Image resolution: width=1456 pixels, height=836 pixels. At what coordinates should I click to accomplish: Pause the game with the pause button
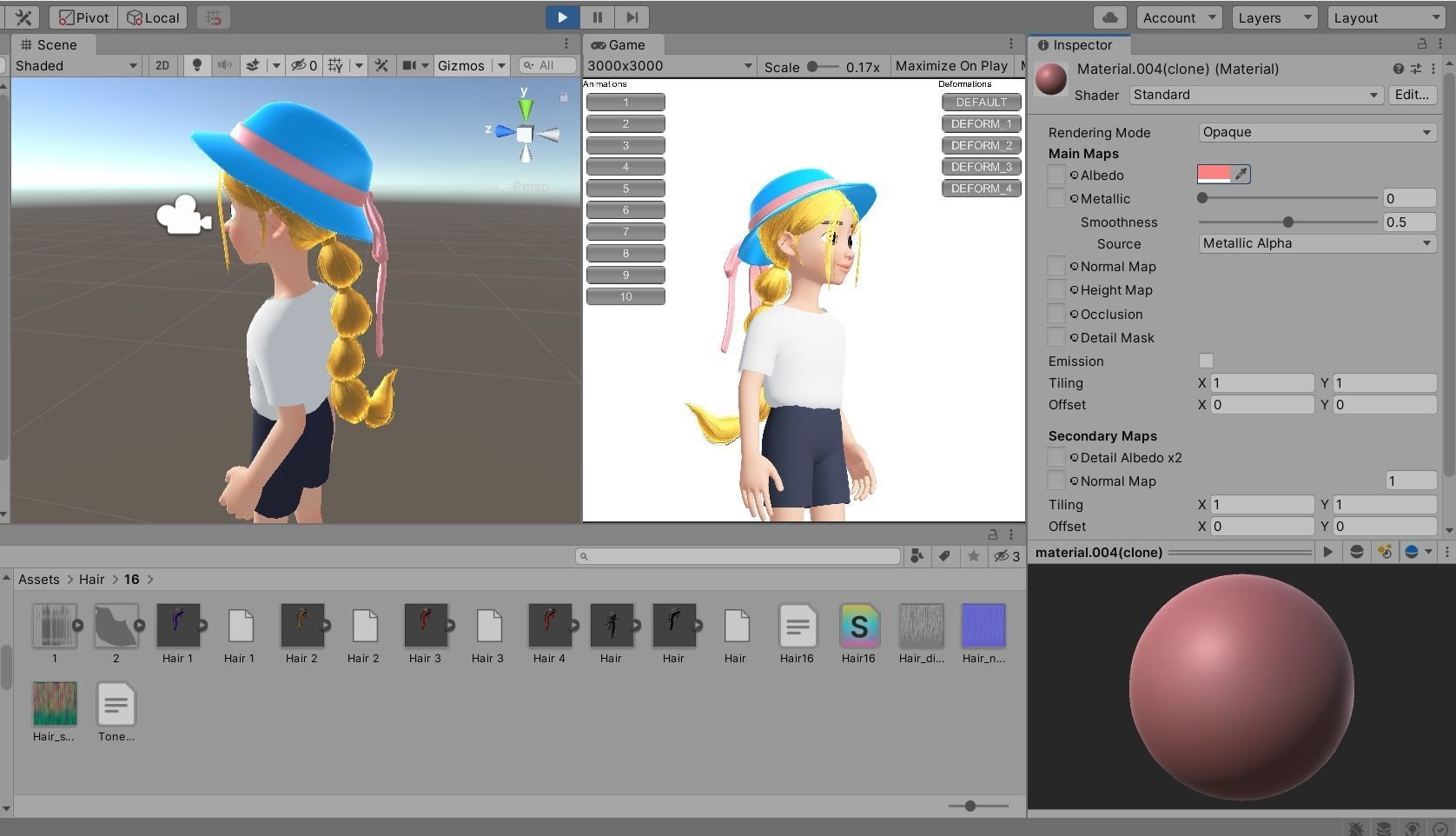tap(597, 17)
